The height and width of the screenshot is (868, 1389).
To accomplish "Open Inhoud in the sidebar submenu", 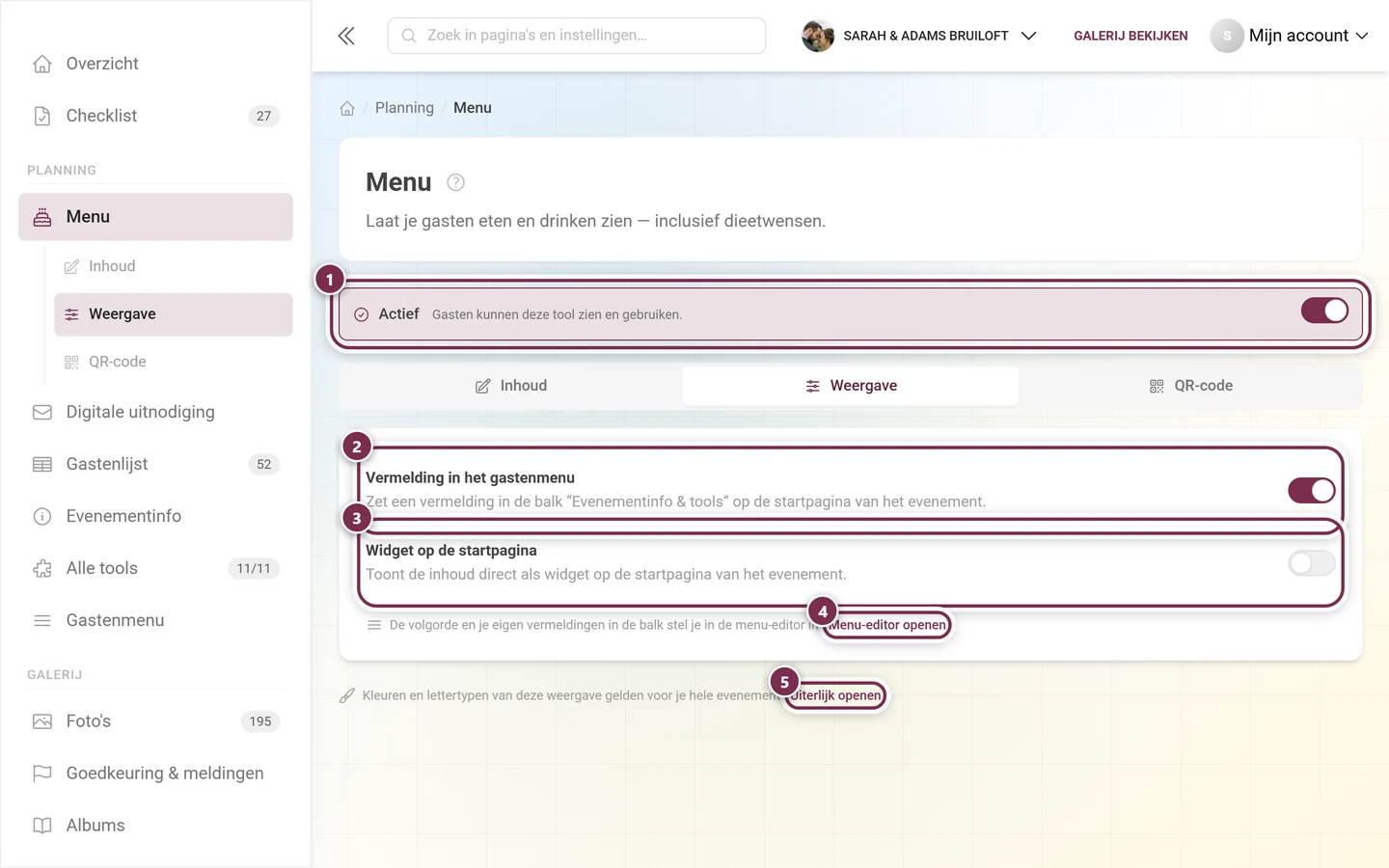I will [x=174, y=266].
